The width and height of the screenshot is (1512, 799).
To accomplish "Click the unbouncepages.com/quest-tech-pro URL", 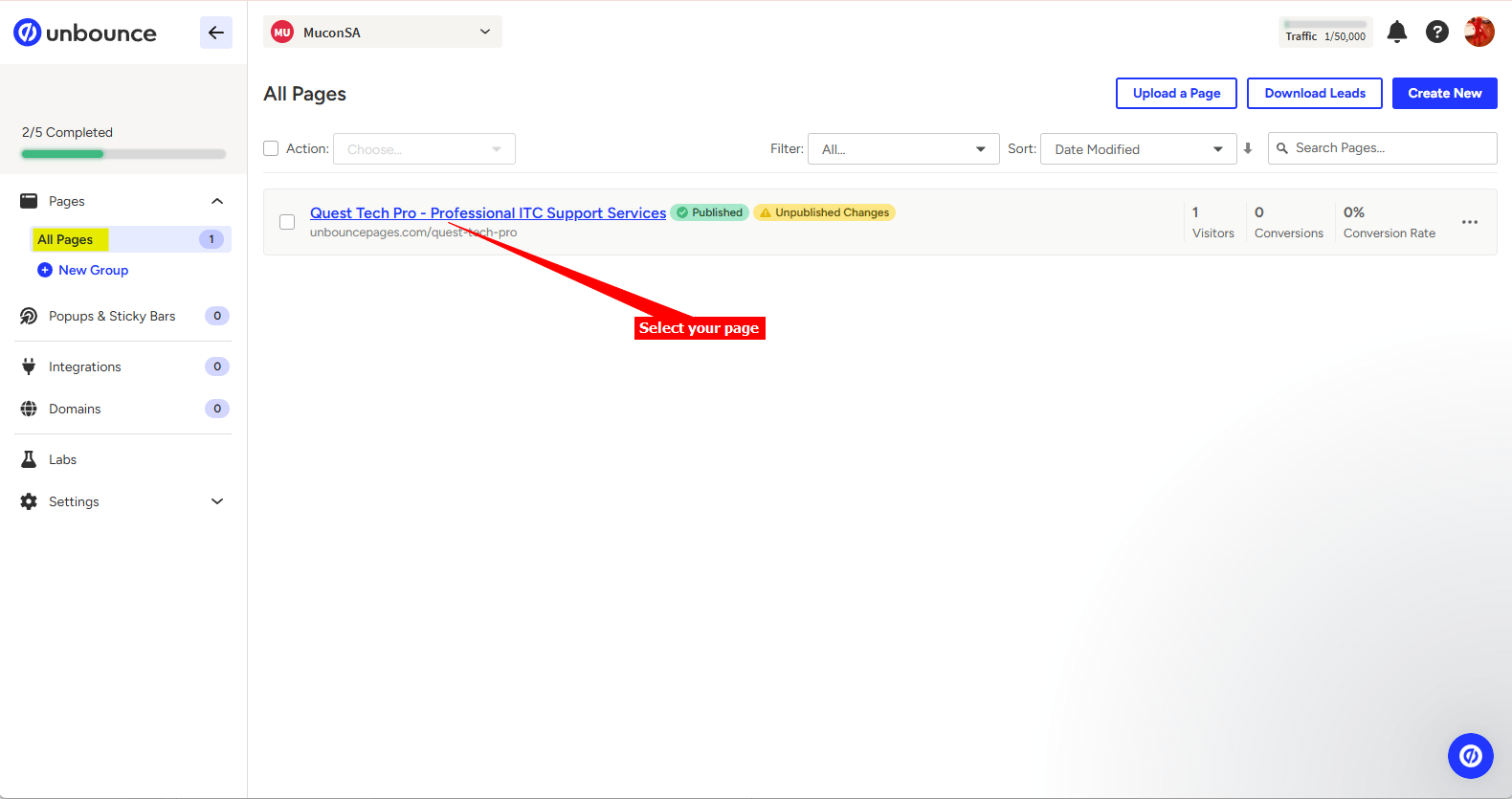I will tap(413, 233).
